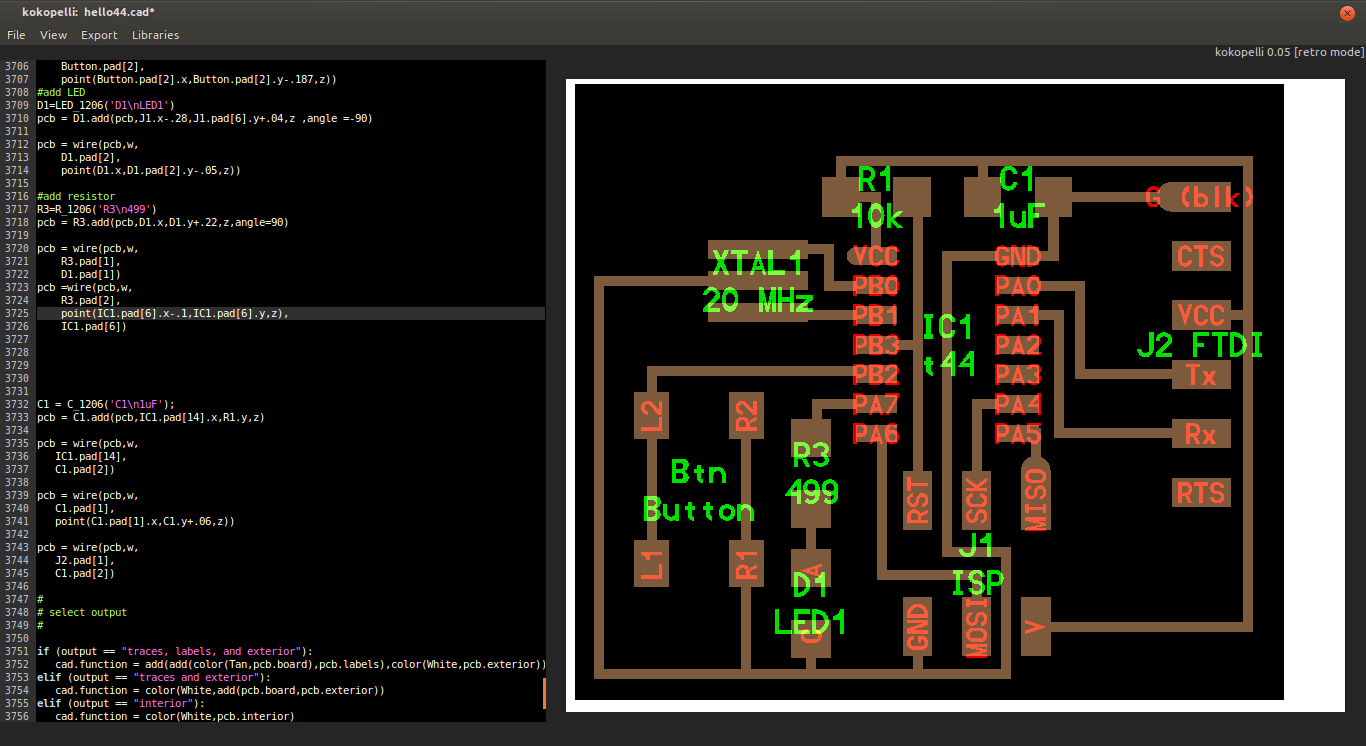Click the PA6 pin of IC1
This screenshot has width=1366, height=746.
tap(876, 435)
